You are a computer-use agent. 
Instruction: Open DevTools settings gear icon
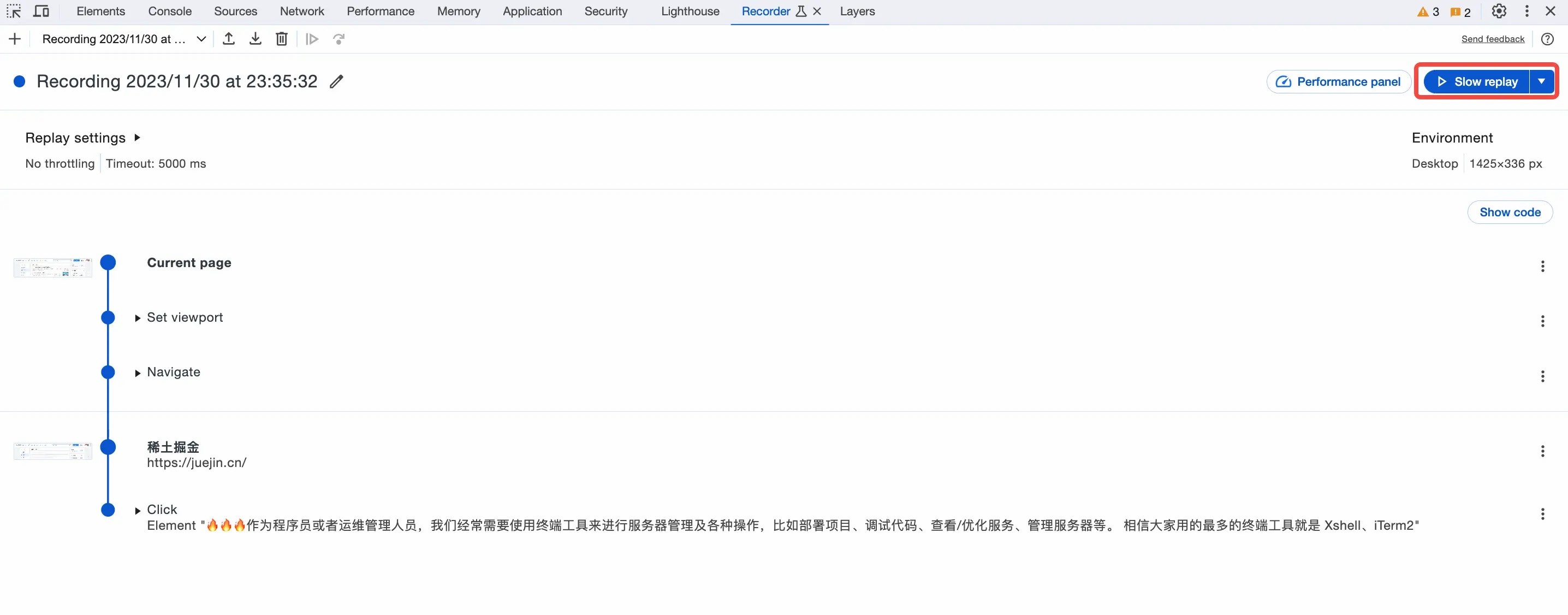click(1499, 11)
